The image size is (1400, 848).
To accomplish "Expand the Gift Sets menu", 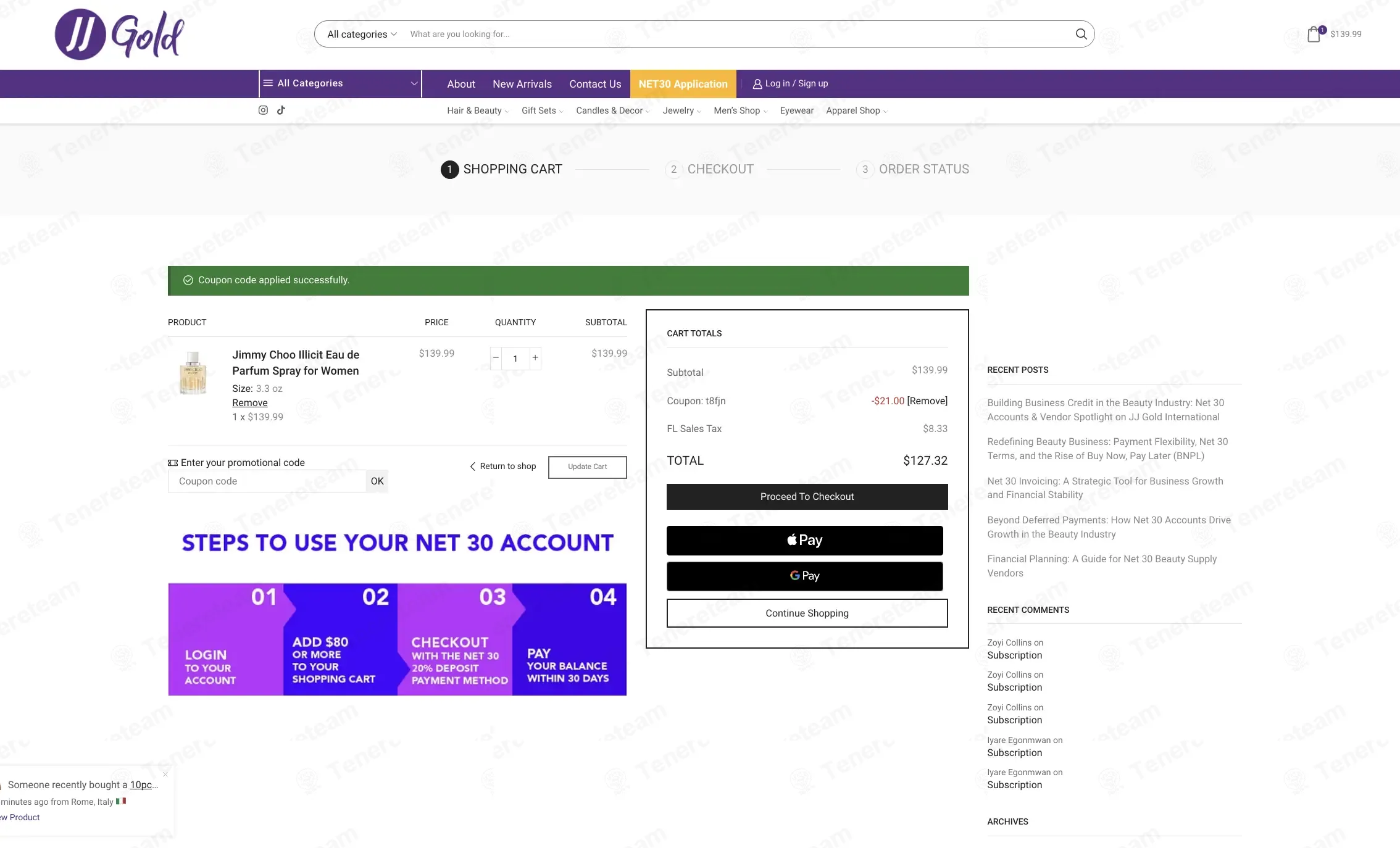I will (542, 110).
